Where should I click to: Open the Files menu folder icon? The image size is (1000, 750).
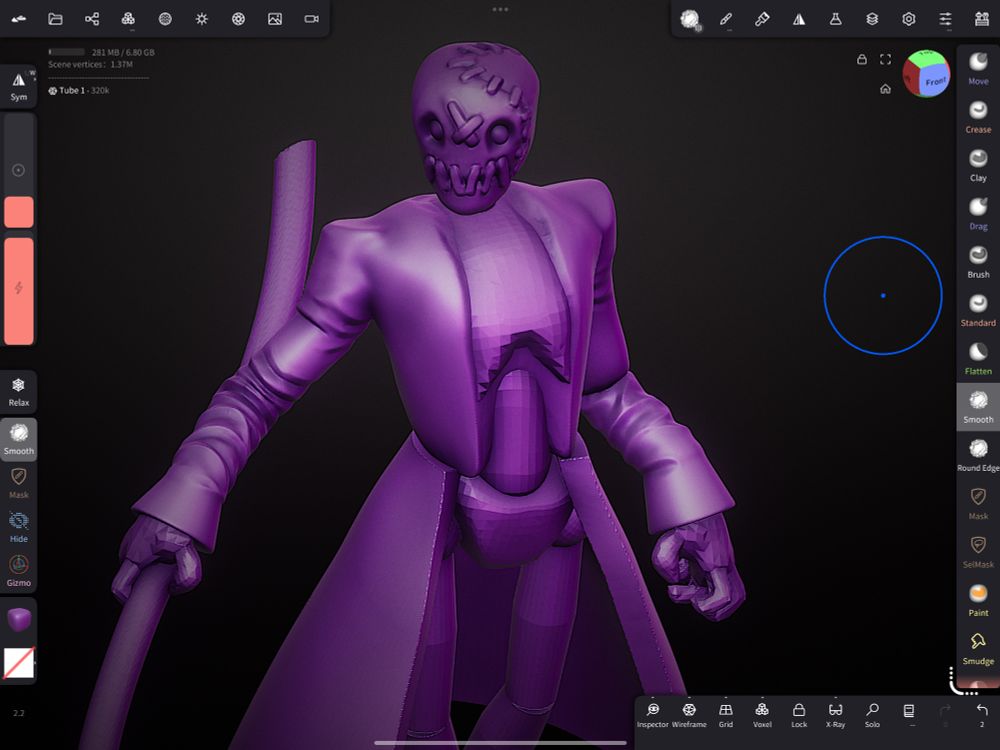pos(55,19)
